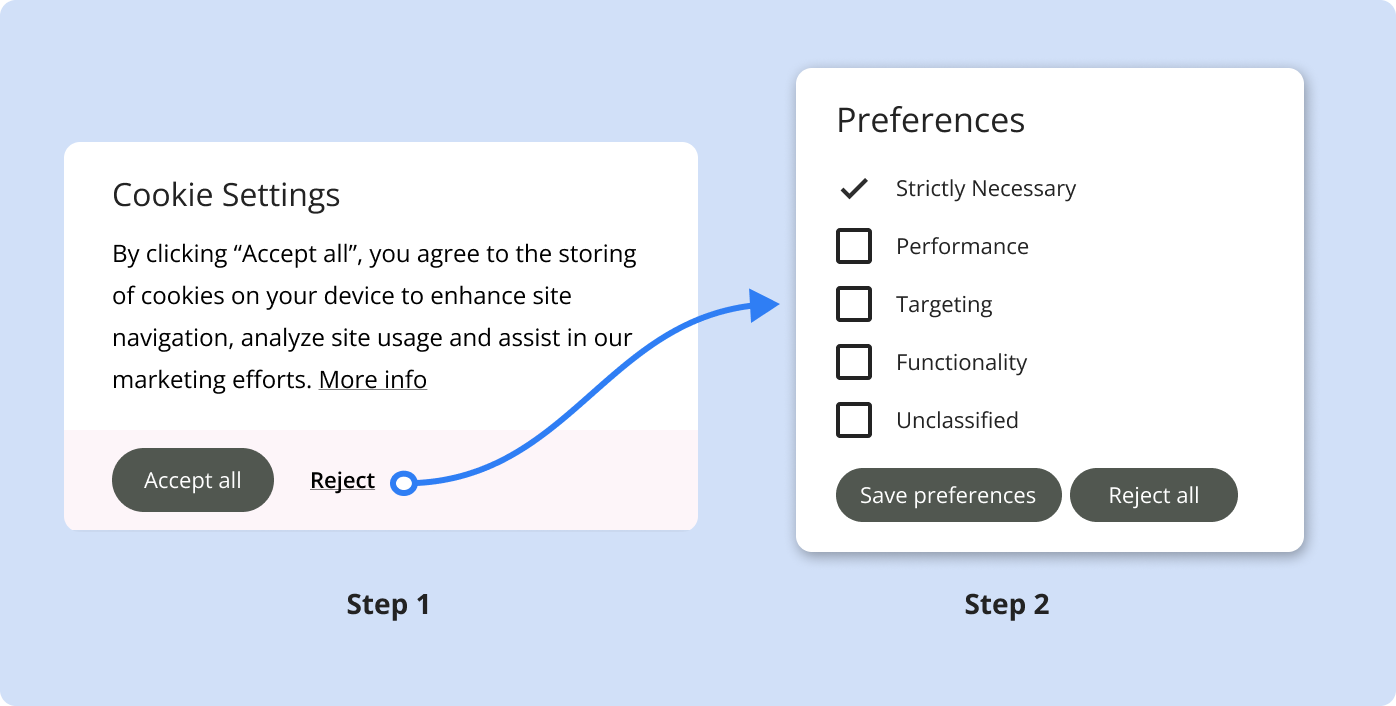Click the Save preferences button
The width and height of the screenshot is (1396, 706).
(948, 495)
